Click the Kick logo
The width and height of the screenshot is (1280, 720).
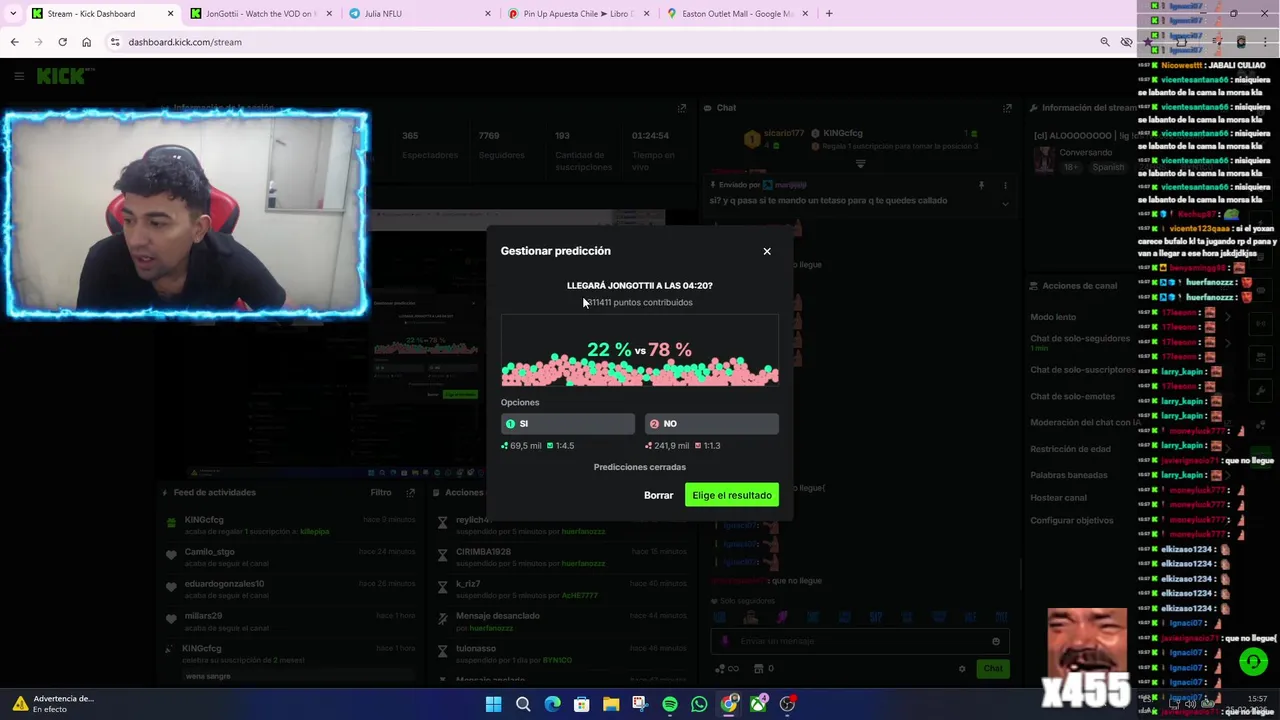pyautogui.click(x=65, y=76)
